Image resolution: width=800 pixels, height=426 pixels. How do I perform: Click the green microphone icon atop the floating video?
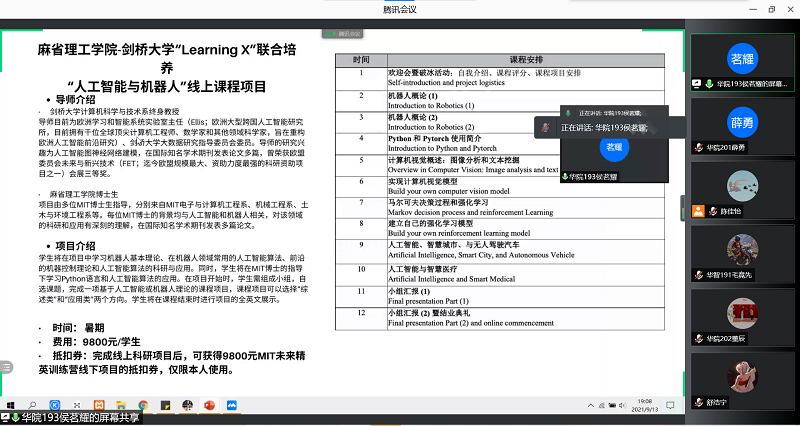pyautogui.click(x=568, y=113)
